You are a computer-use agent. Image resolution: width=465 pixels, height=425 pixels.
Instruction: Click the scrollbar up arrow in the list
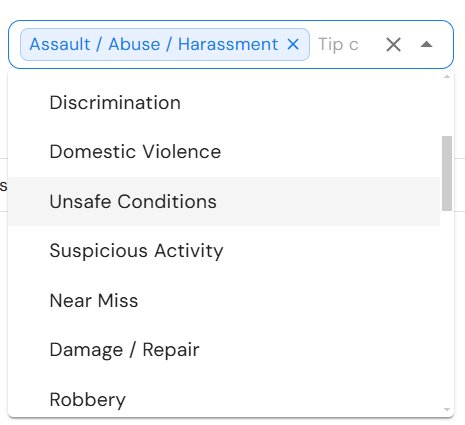tap(447, 77)
